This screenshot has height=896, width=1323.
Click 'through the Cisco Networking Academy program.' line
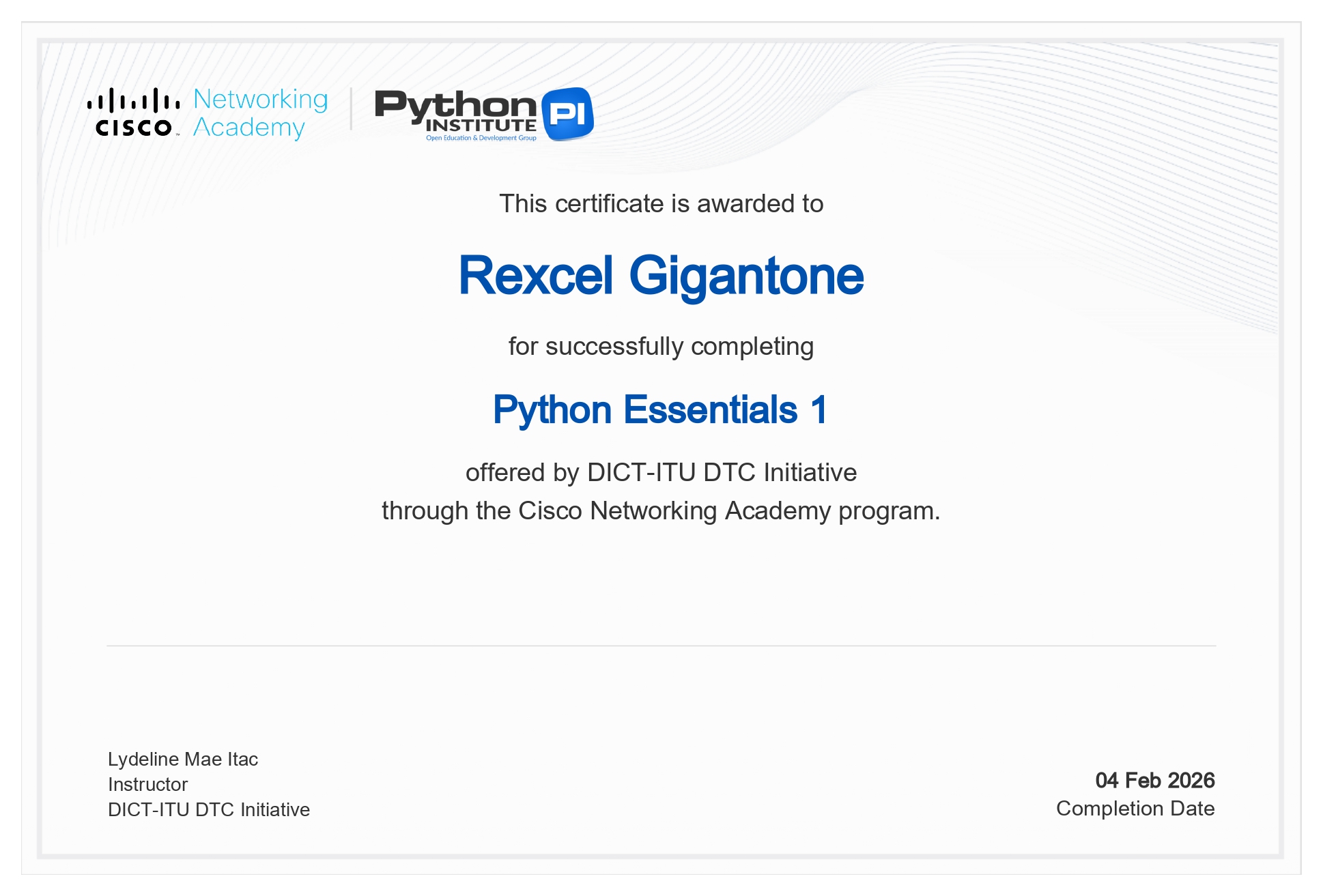pos(661,511)
